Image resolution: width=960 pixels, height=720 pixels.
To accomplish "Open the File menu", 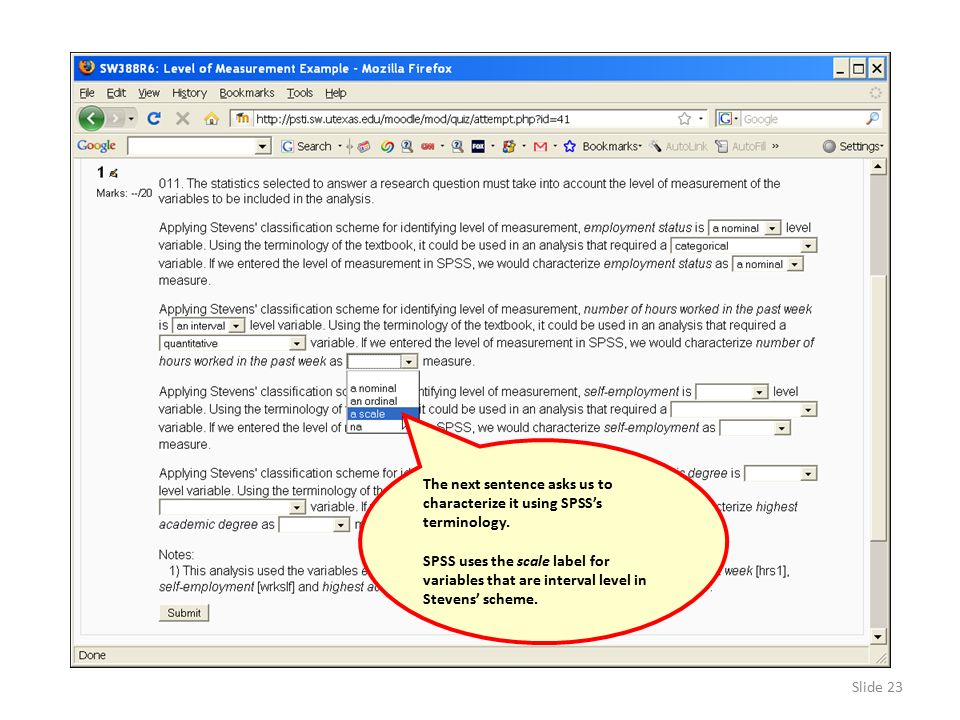I will coord(87,93).
